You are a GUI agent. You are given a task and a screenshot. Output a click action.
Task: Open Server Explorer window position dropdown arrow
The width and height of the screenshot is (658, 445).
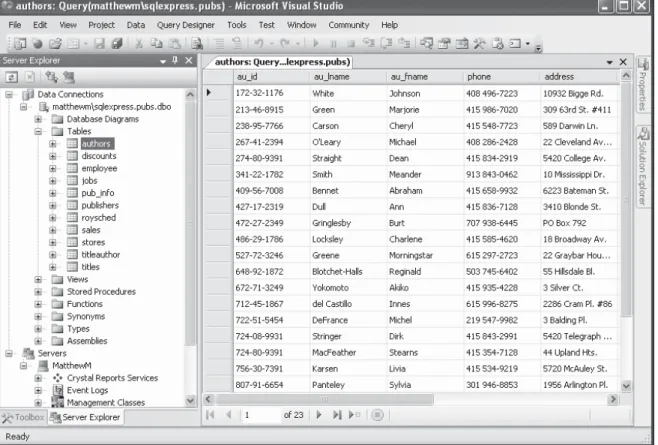tap(163, 61)
